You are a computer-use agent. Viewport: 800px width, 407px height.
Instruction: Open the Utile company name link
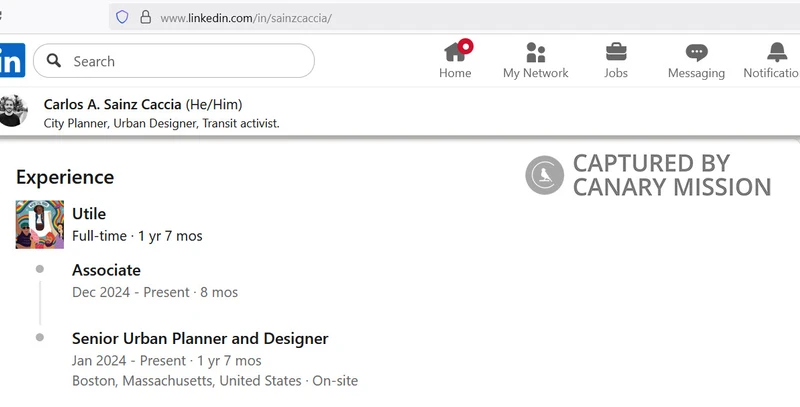89,213
